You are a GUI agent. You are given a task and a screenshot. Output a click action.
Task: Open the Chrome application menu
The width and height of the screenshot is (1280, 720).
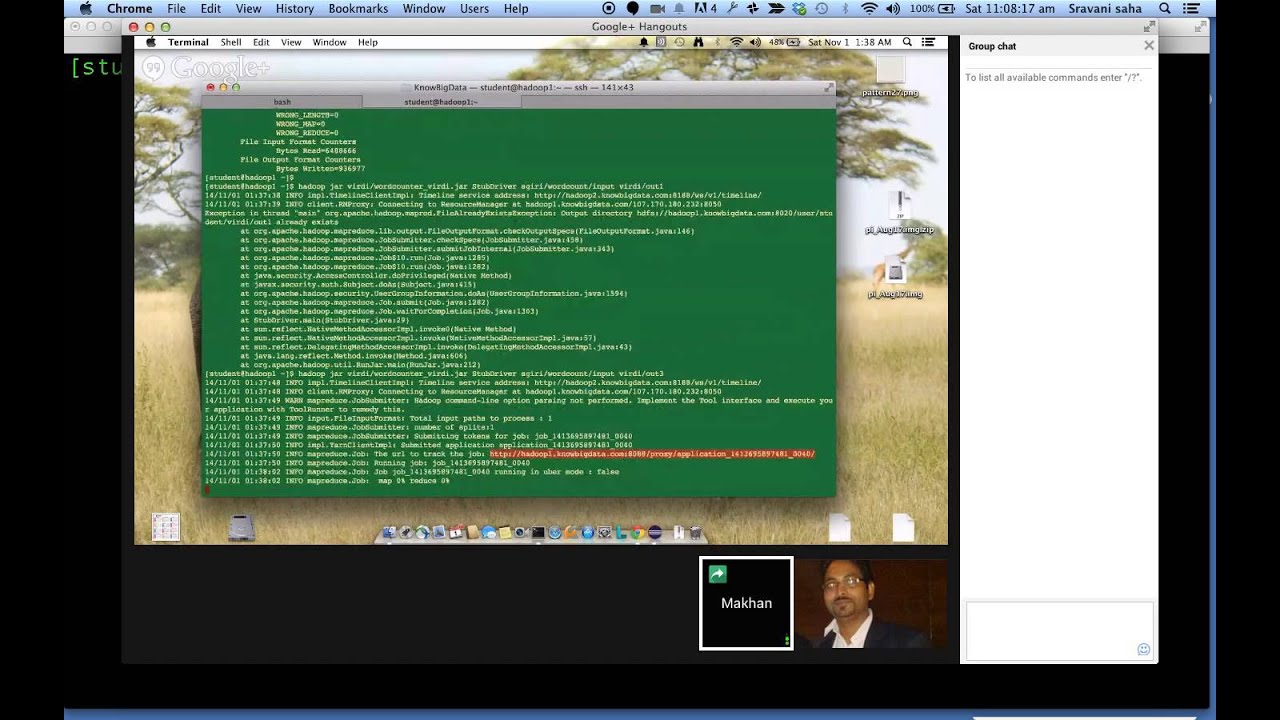pos(129,8)
